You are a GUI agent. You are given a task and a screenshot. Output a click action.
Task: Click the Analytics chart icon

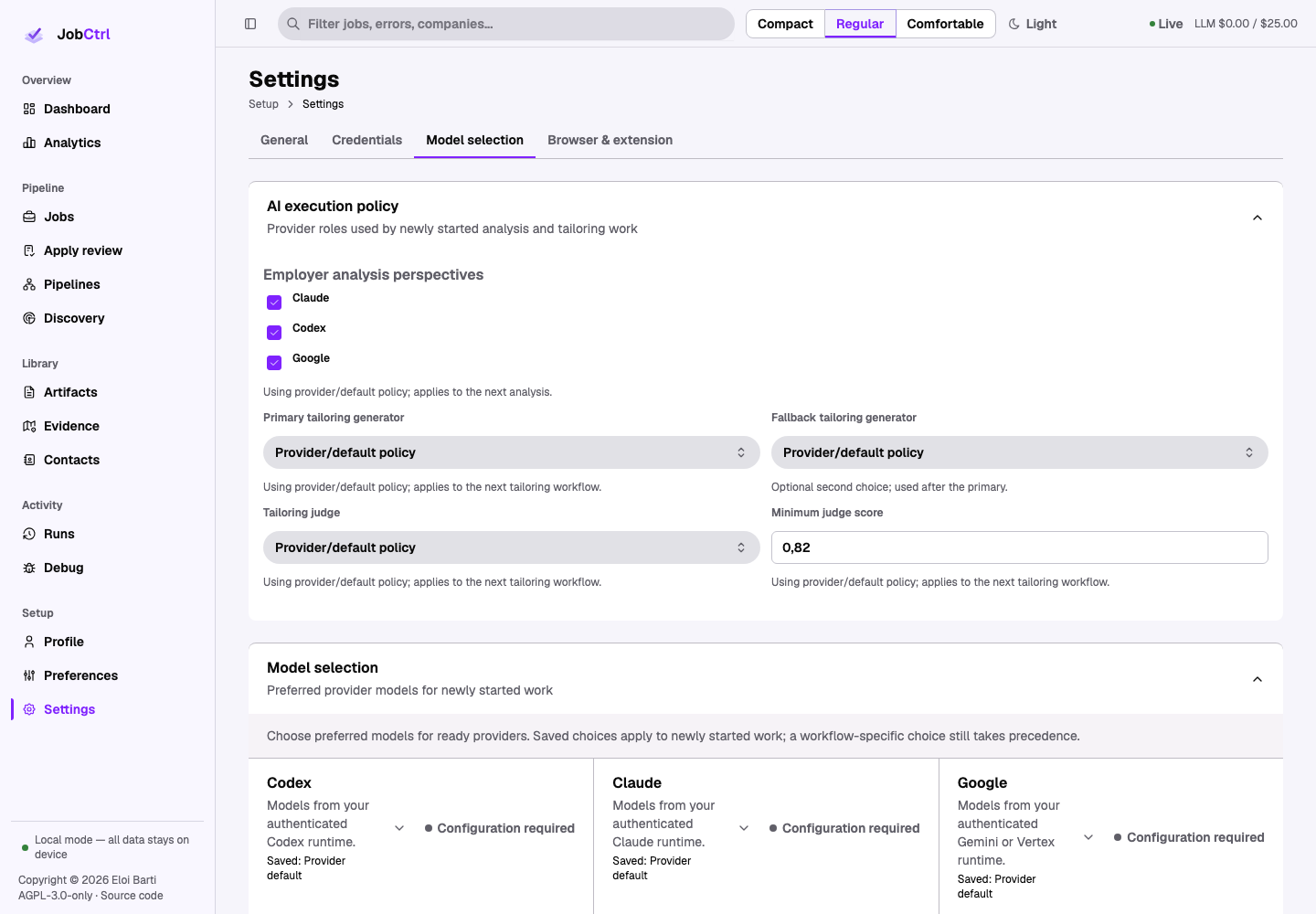tap(29, 143)
